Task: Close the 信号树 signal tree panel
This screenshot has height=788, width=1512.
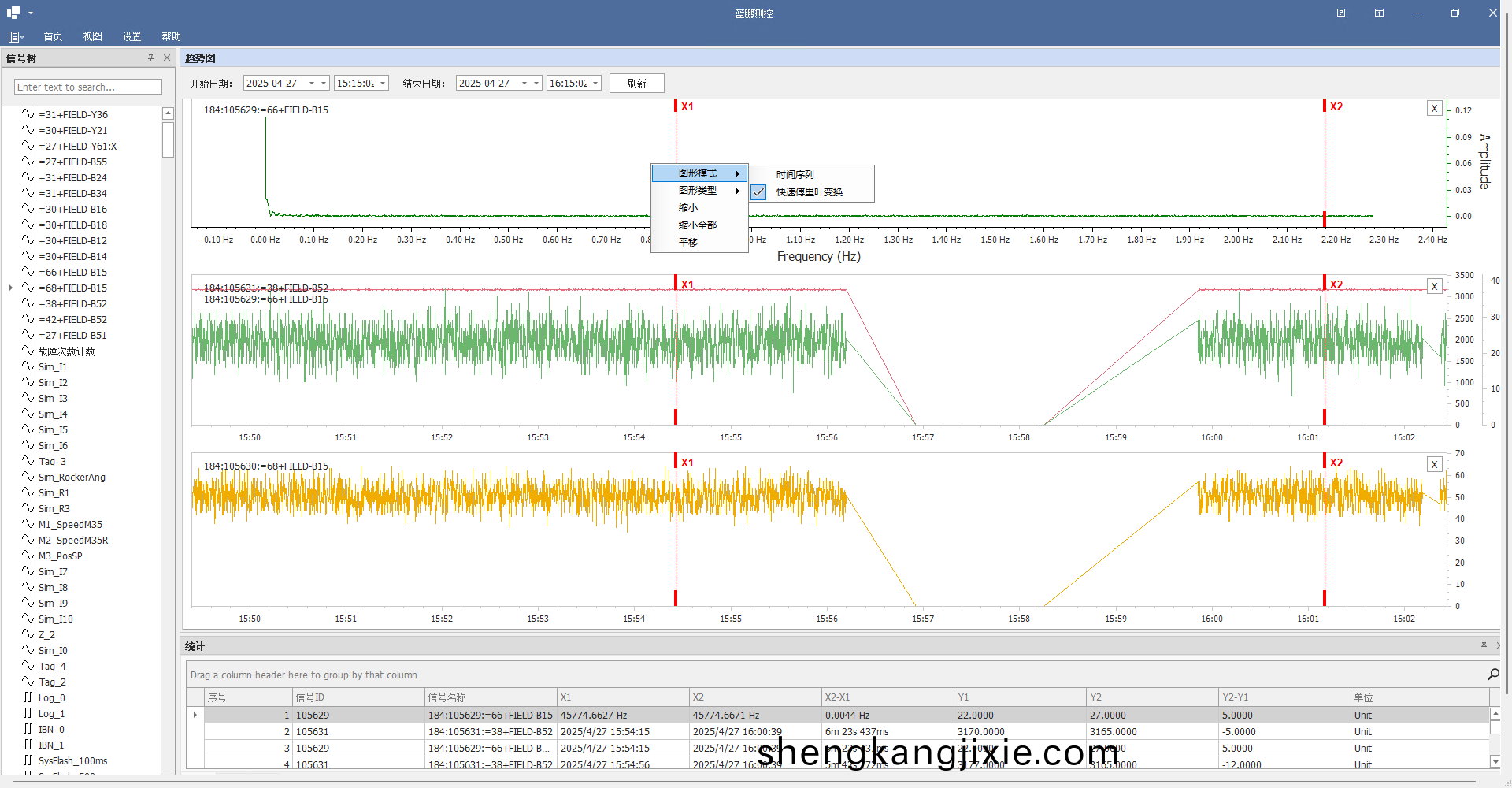Action: pos(167,58)
